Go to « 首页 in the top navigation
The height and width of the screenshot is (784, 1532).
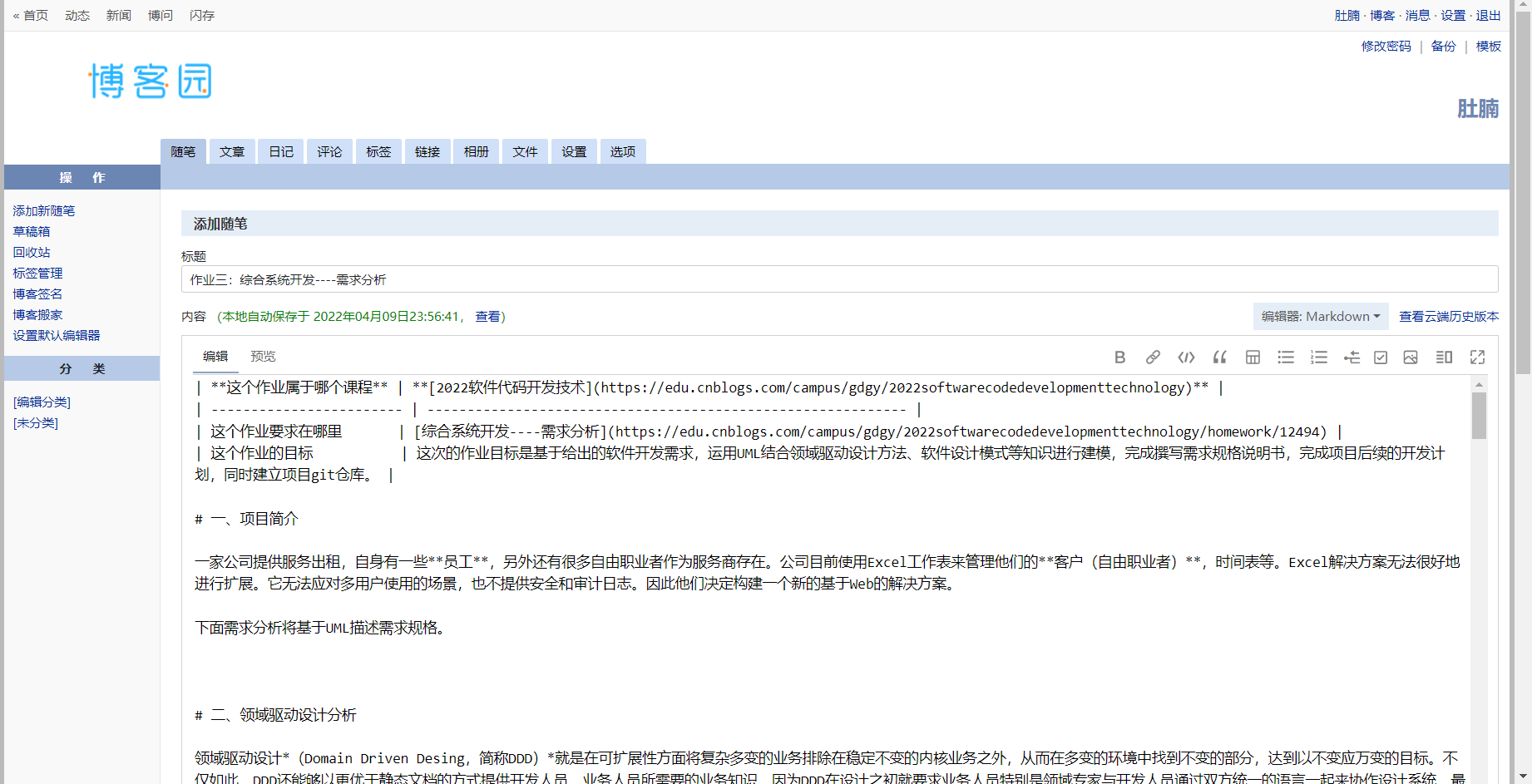click(31, 16)
